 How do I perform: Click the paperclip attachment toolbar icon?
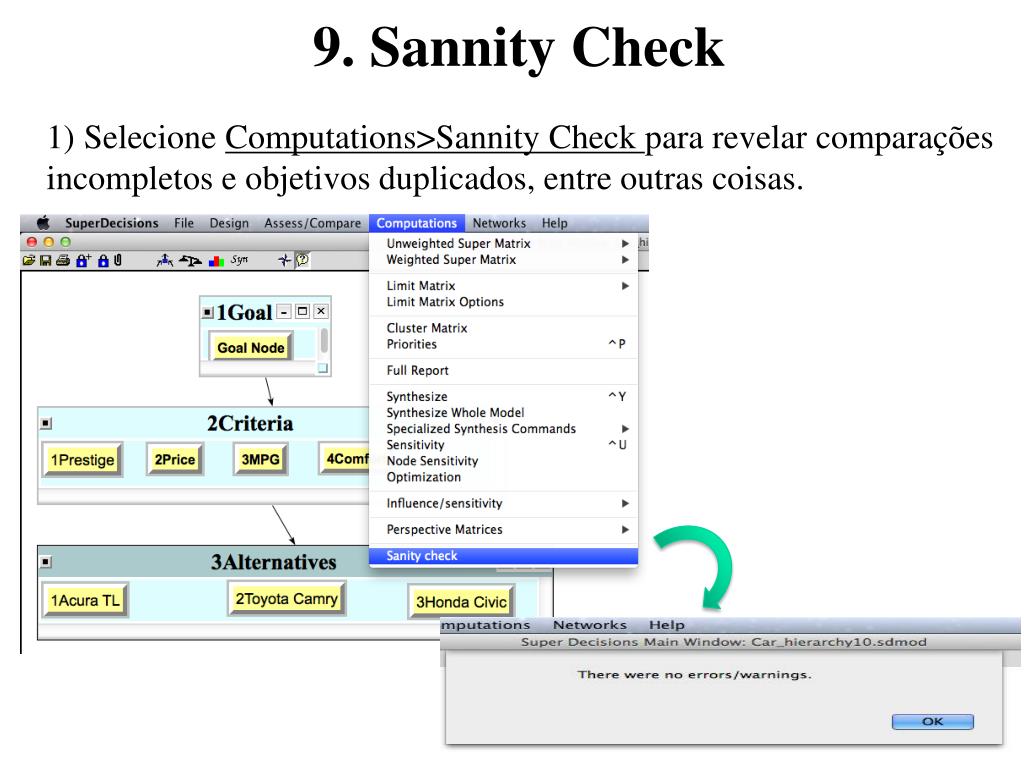[118, 260]
